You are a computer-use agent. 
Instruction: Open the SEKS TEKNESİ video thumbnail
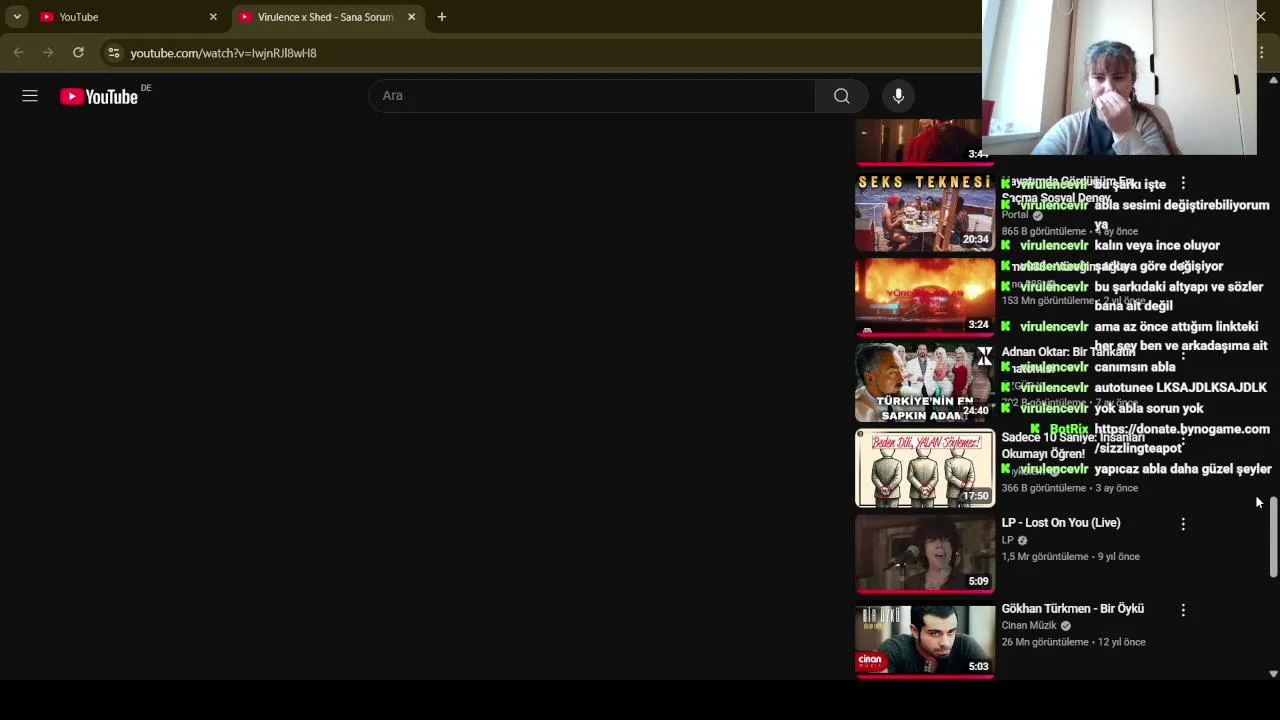tap(925, 212)
